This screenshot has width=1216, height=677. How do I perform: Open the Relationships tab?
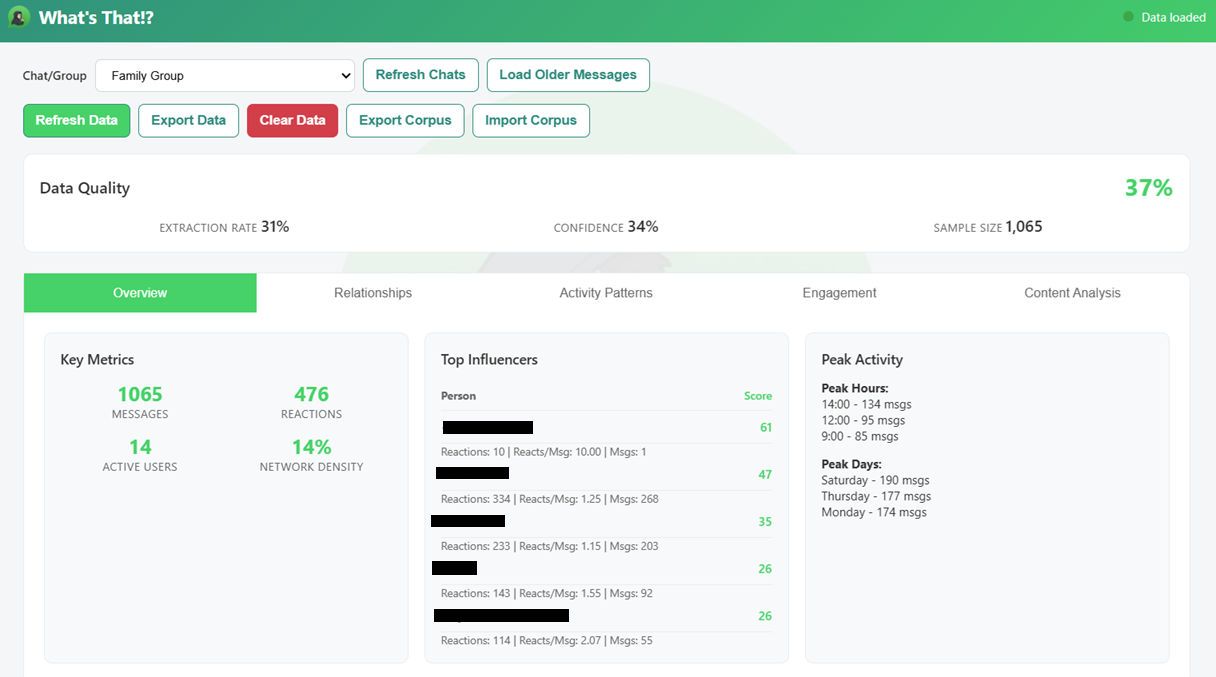click(x=373, y=293)
